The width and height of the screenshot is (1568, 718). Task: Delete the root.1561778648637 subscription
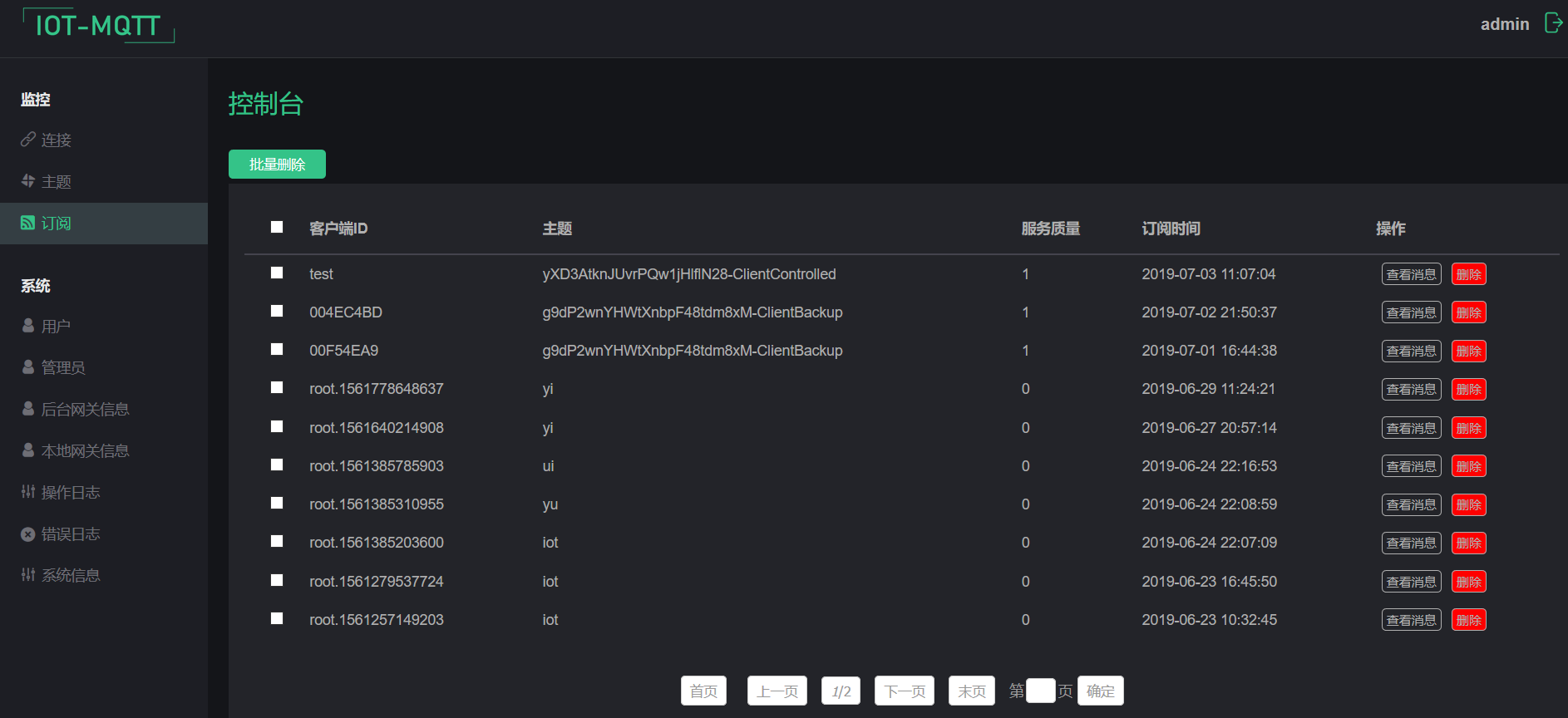point(1468,389)
